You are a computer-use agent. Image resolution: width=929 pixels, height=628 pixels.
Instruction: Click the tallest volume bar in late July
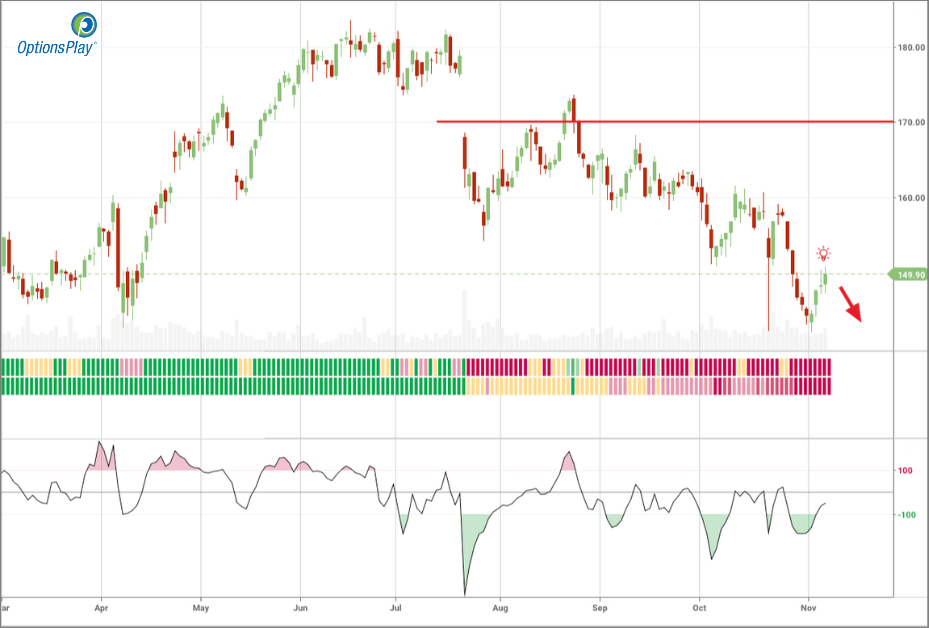click(464, 320)
